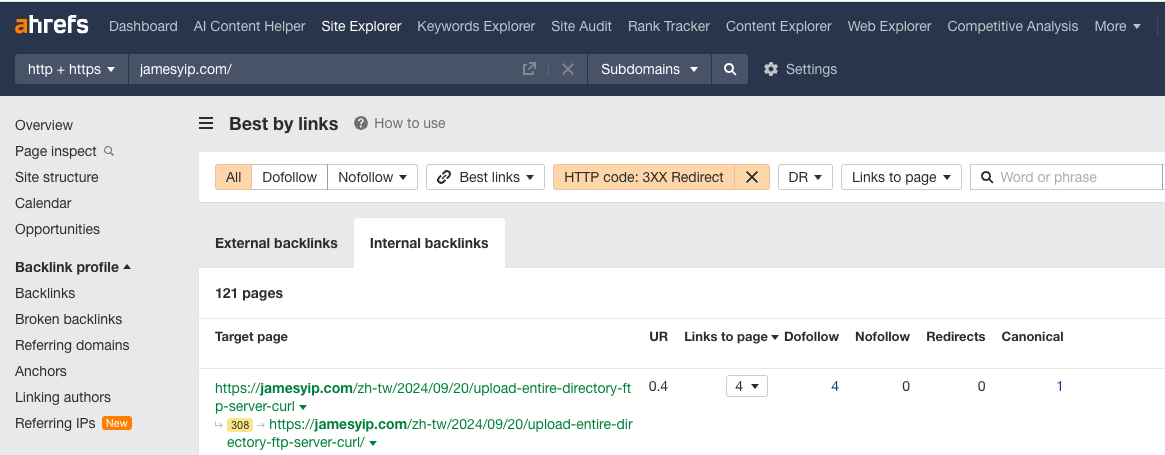Switch to External backlinks tab
Viewport: 1165px width, 455px height.
pos(276,243)
